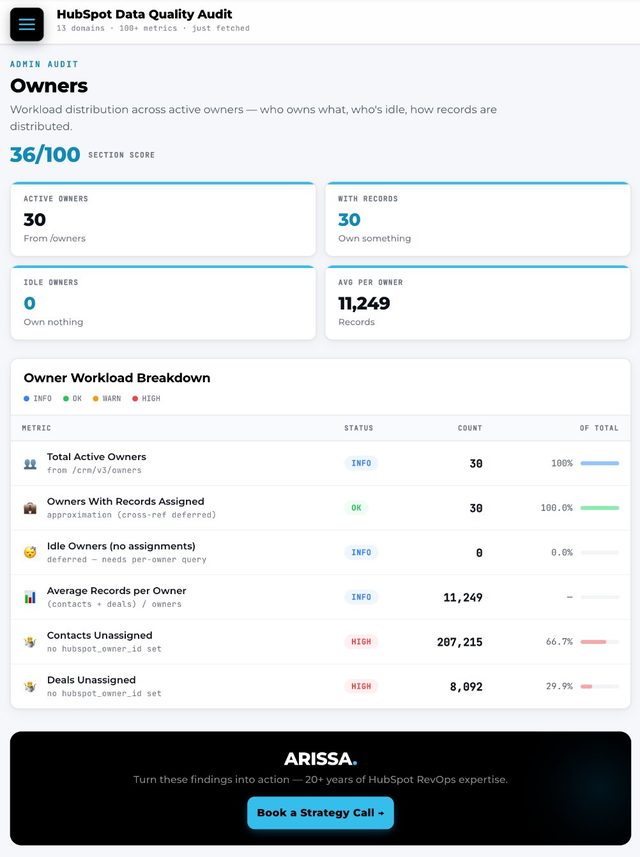Click the 36/100 section score

(45, 155)
